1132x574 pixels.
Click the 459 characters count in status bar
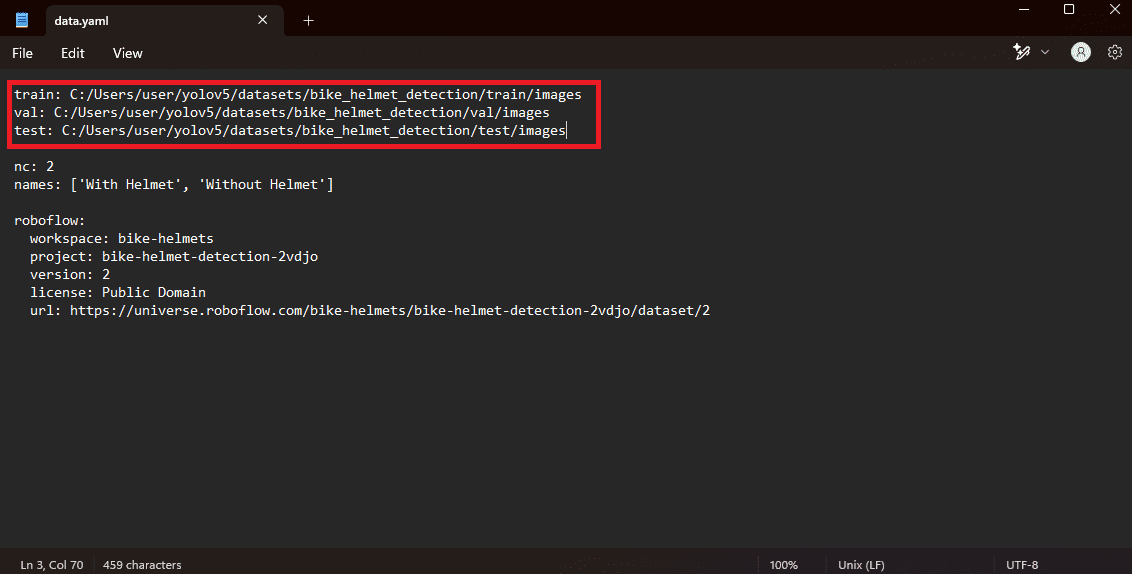(x=142, y=565)
